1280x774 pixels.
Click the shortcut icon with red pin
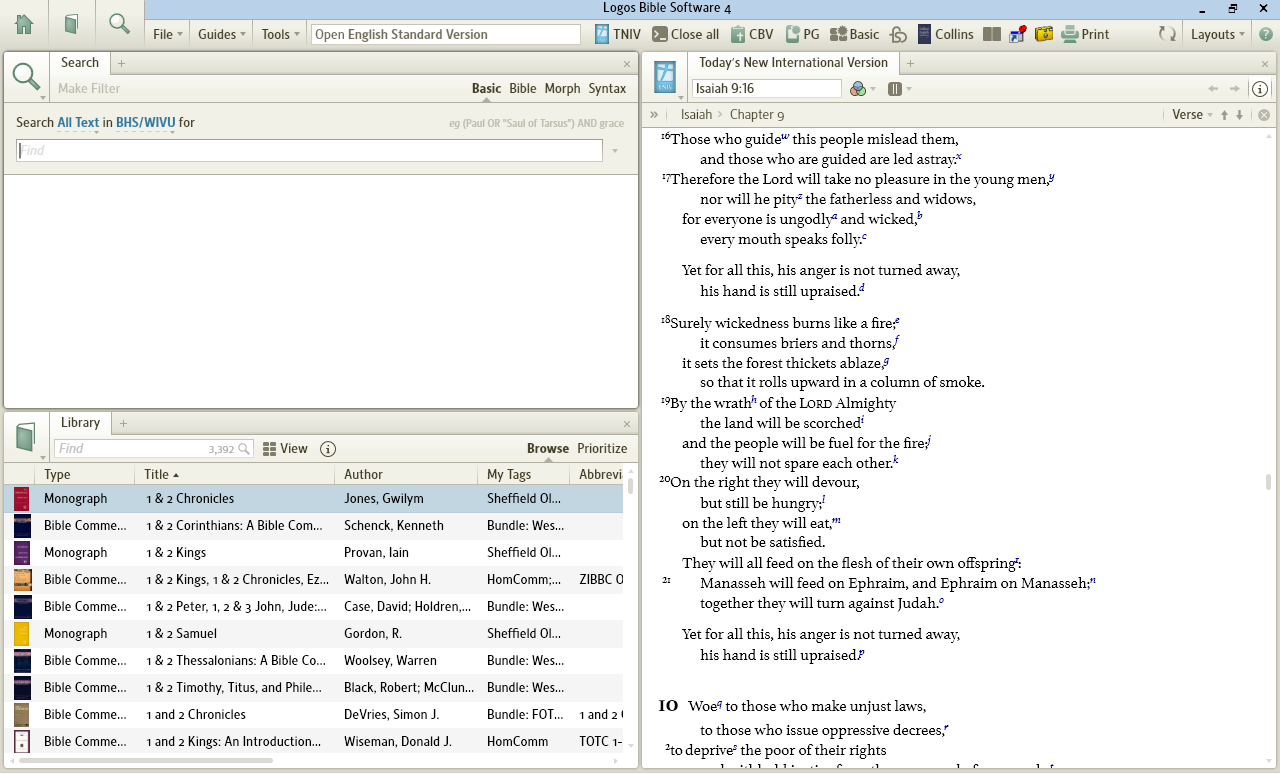point(1018,34)
